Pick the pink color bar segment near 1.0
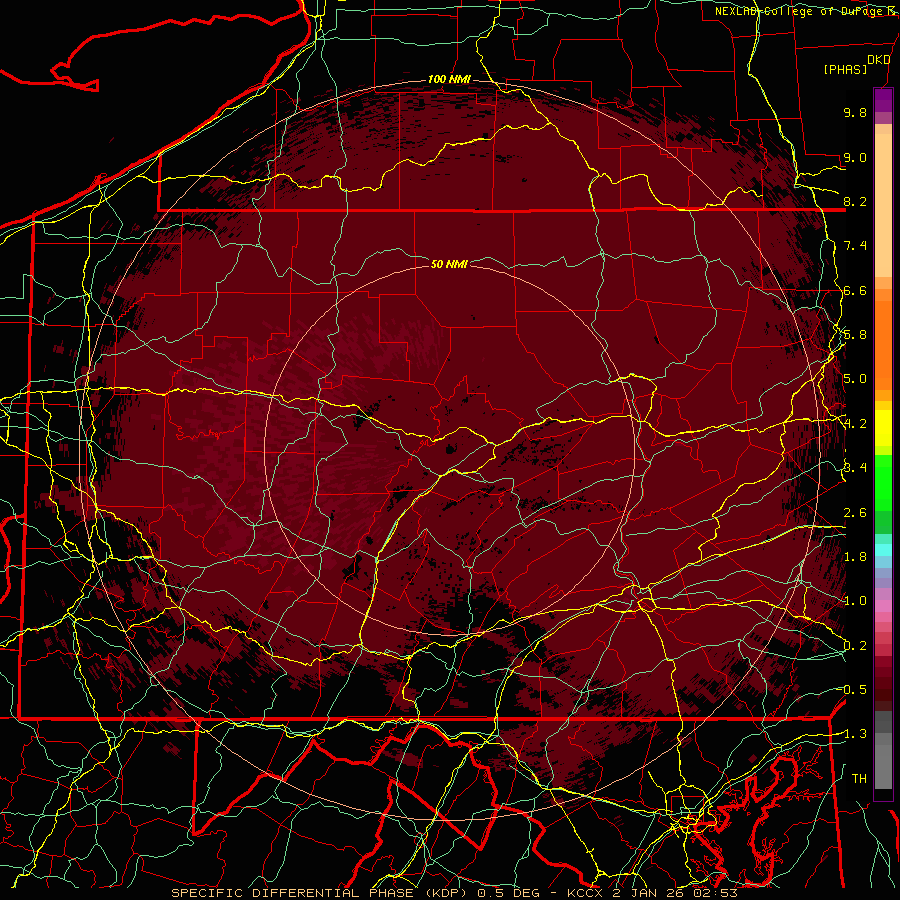The width and height of the screenshot is (900, 900). pos(883,606)
